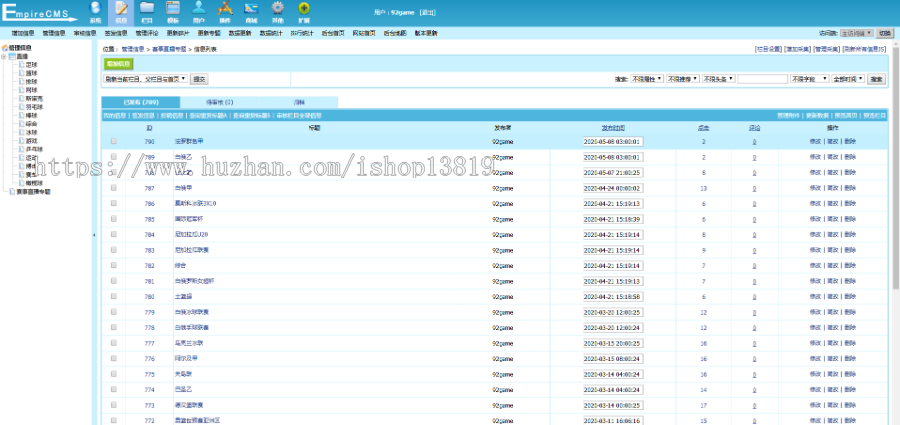Click 修改 for row ID 790
The height and width of the screenshot is (425, 900).
815,141
